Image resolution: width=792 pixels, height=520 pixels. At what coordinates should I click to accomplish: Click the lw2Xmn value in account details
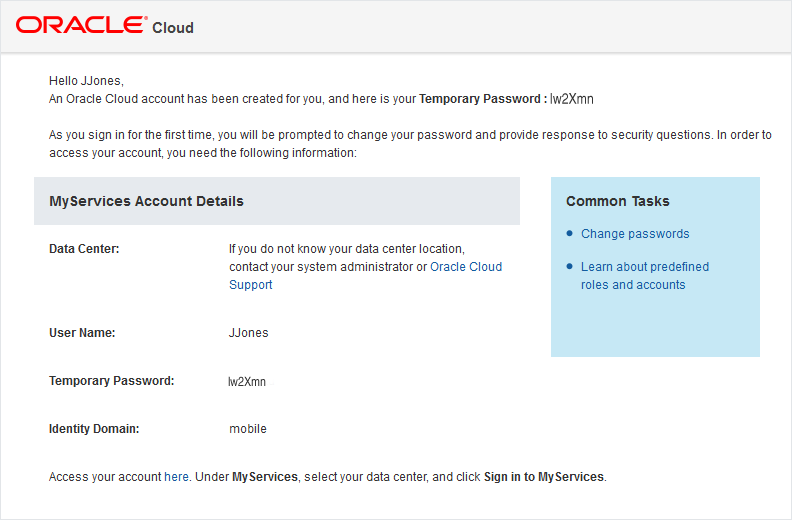coord(247,382)
